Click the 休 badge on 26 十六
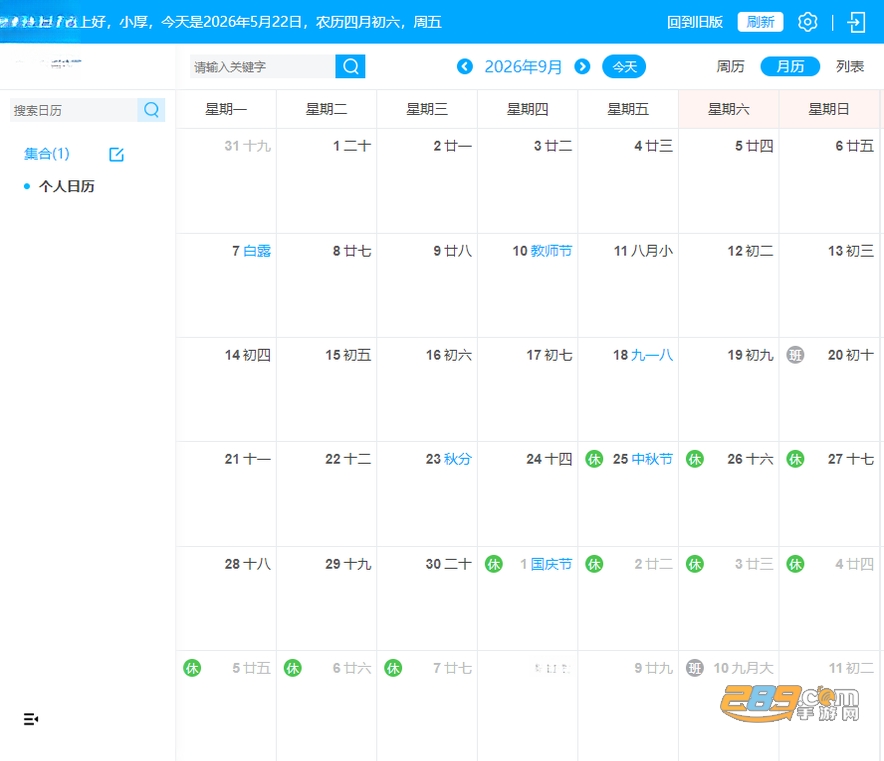The width and height of the screenshot is (884, 761). pyautogui.click(x=695, y=459)
